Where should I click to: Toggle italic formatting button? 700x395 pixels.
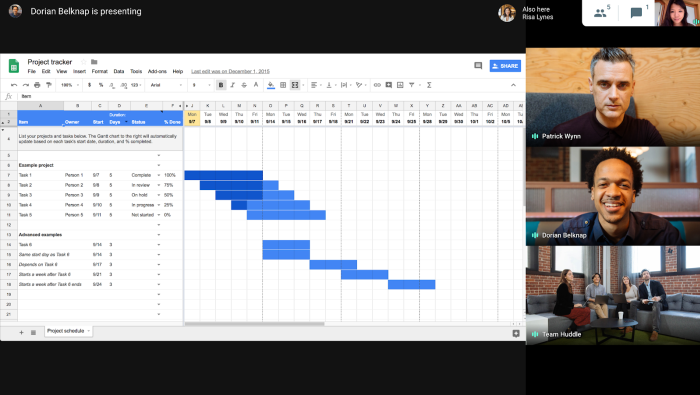pyautogui.click(x=233, y=85)
